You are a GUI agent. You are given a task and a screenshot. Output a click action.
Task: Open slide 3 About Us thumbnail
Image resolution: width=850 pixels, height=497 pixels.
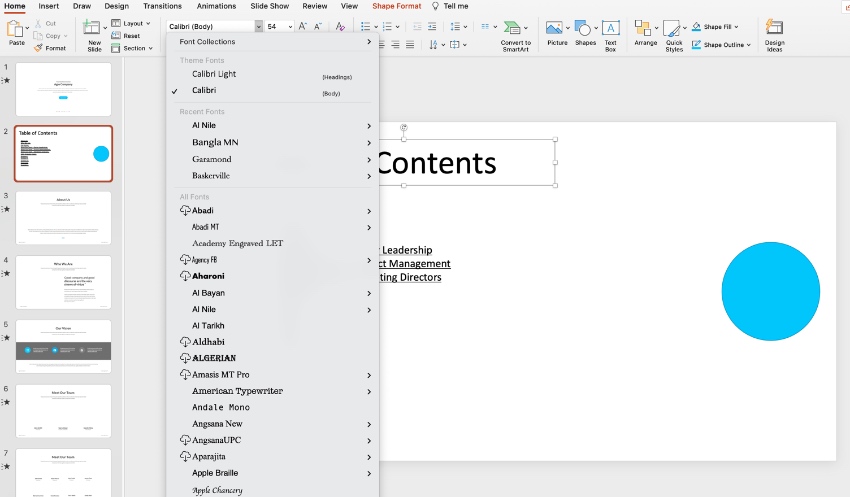(63, 218)
